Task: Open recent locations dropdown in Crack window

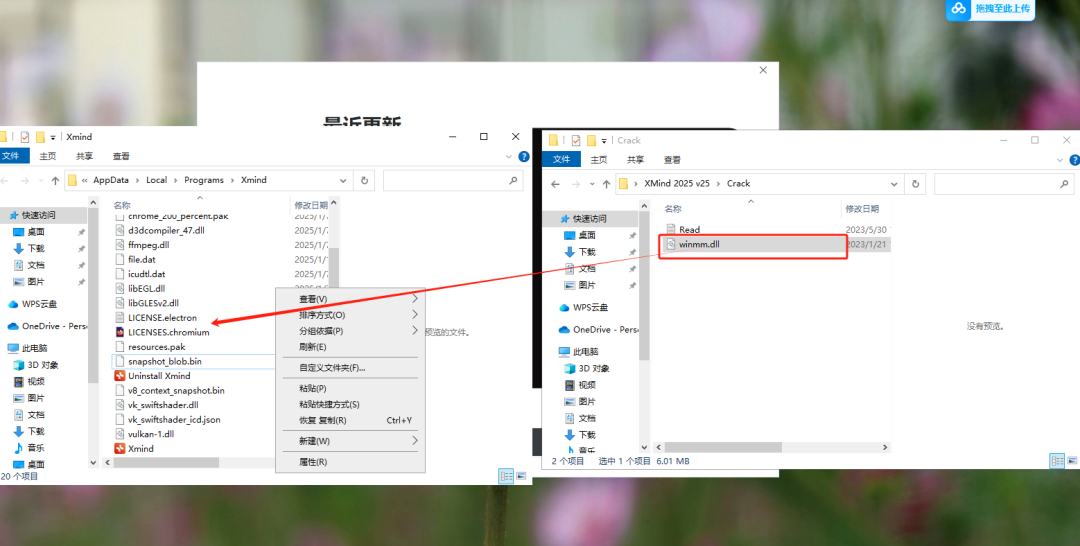Action: (x=592, y=184)
